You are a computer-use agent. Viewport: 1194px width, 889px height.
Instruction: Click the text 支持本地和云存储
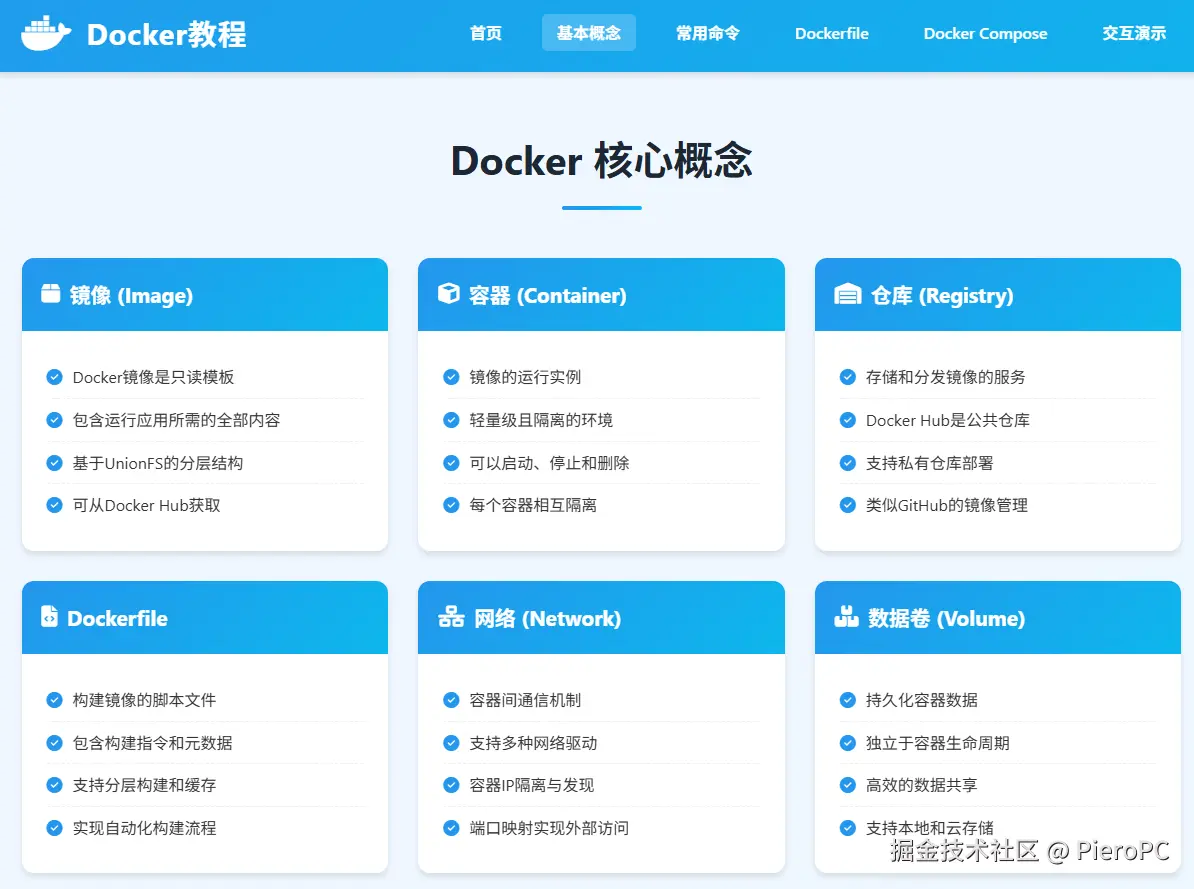[929, 828]
